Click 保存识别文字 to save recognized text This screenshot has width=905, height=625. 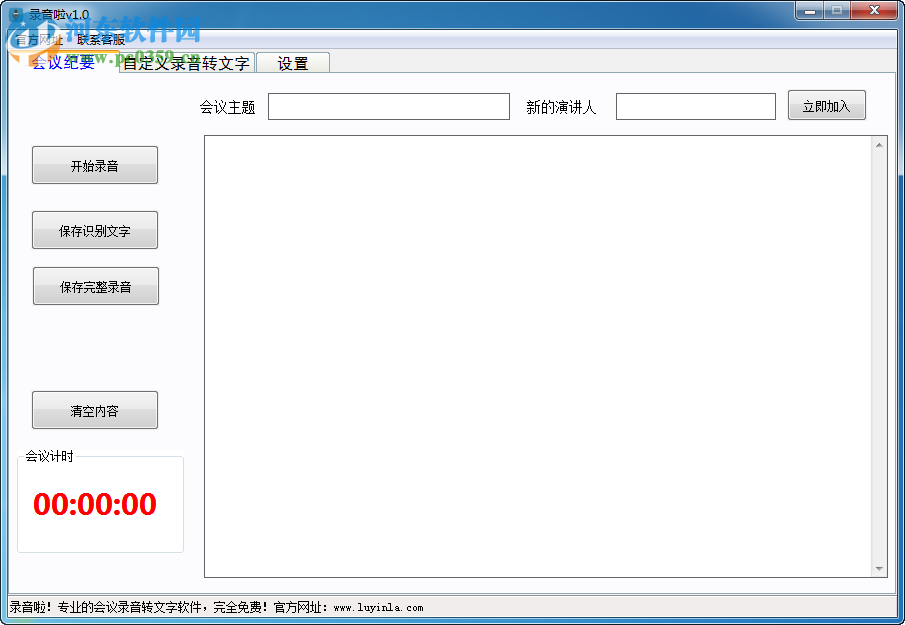click(x=94, y=230)
